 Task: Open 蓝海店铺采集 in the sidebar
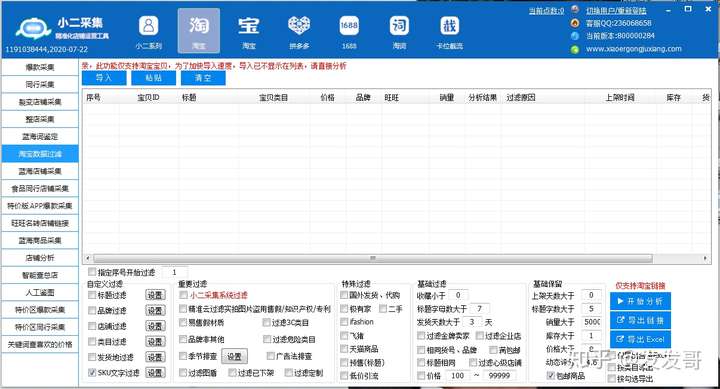[40, 171]
